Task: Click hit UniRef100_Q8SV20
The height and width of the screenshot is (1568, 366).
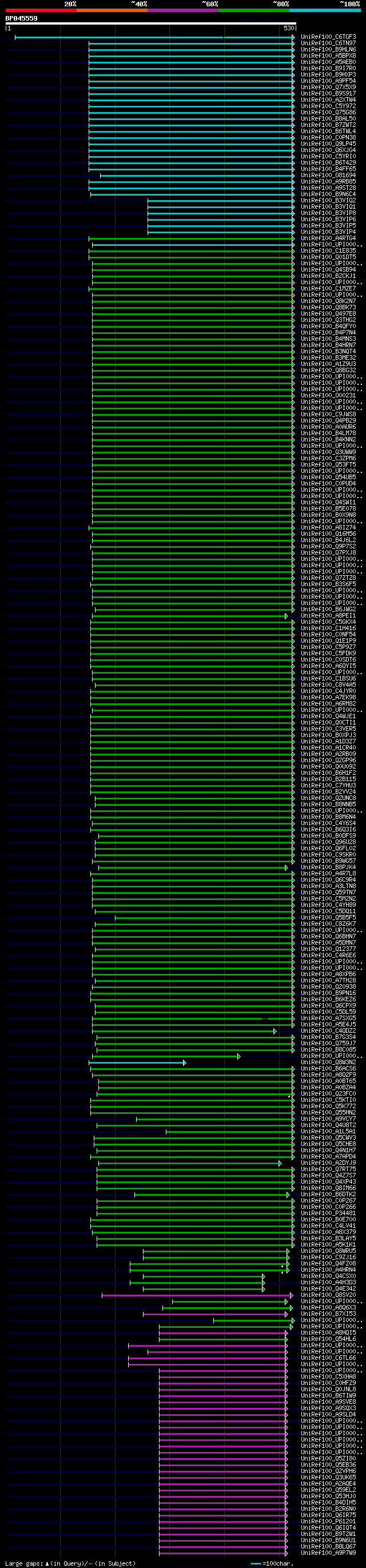Action: pyautogui.click(x=328, y=1295)
